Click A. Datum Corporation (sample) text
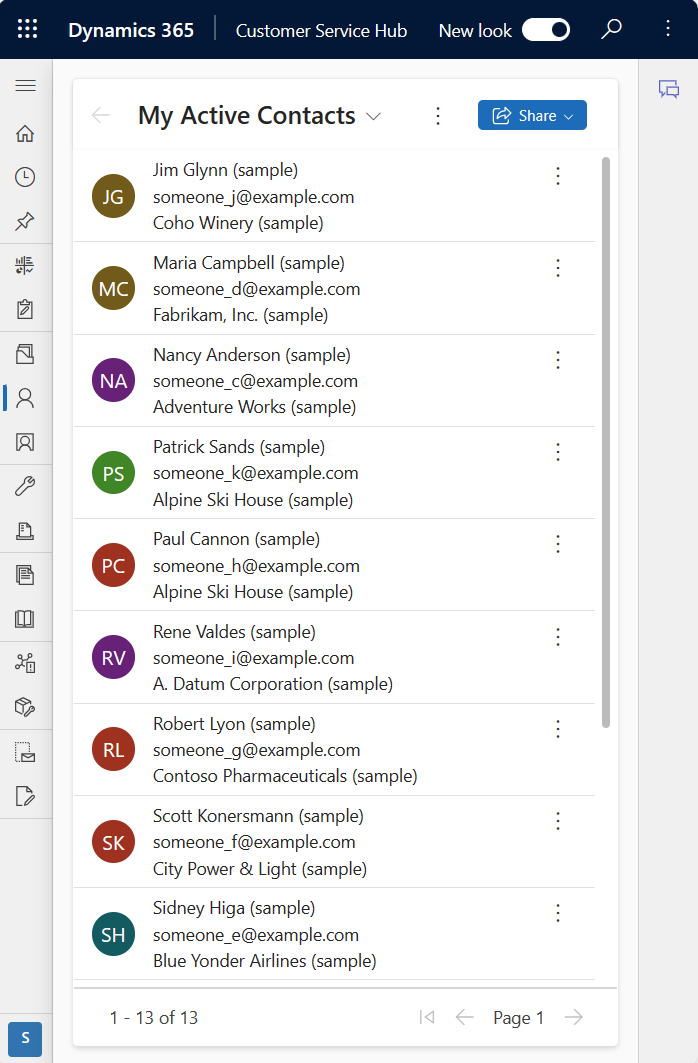 [272, 684]
